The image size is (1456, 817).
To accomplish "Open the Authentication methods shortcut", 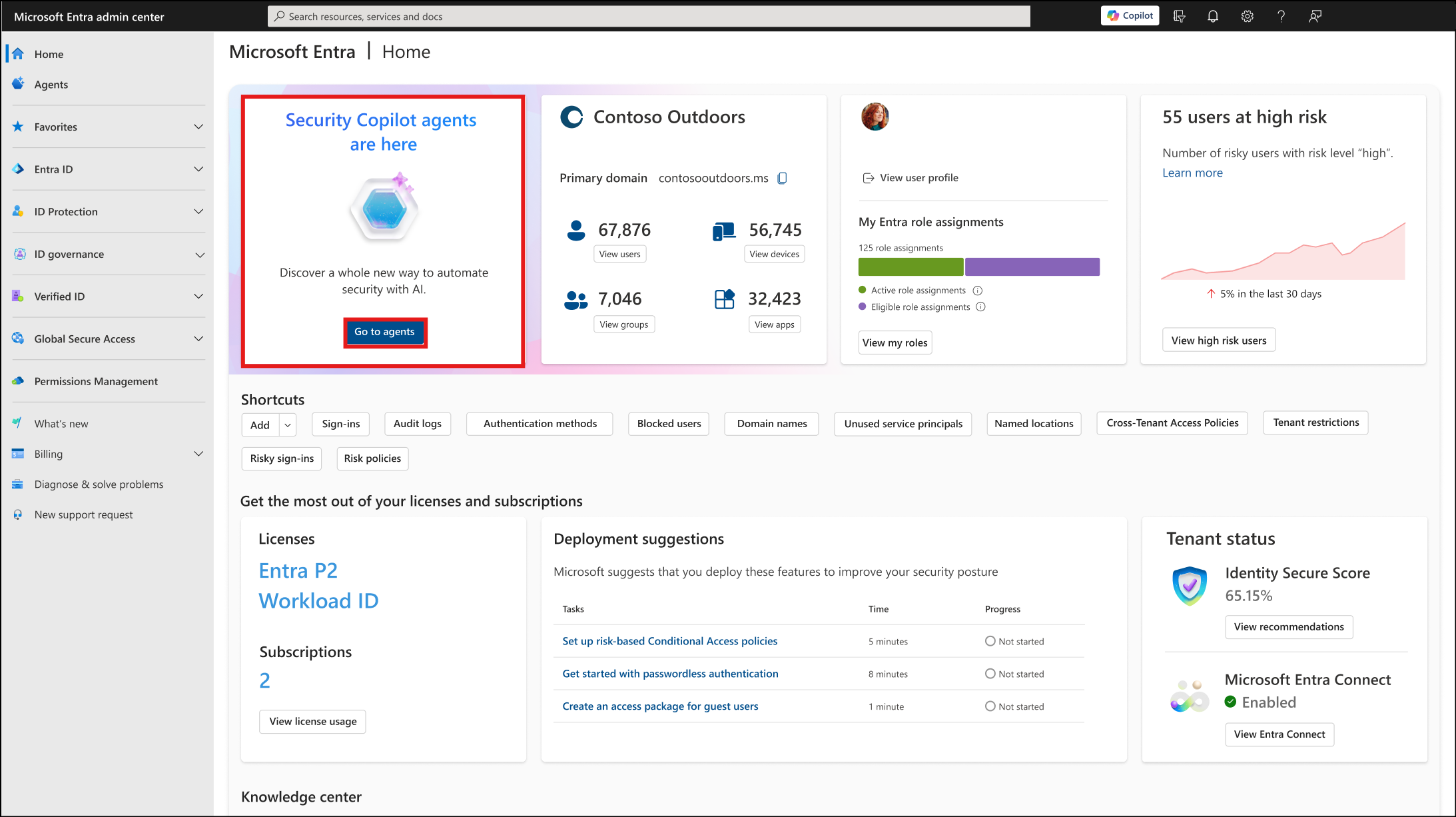I will click(x=540, y=424).
